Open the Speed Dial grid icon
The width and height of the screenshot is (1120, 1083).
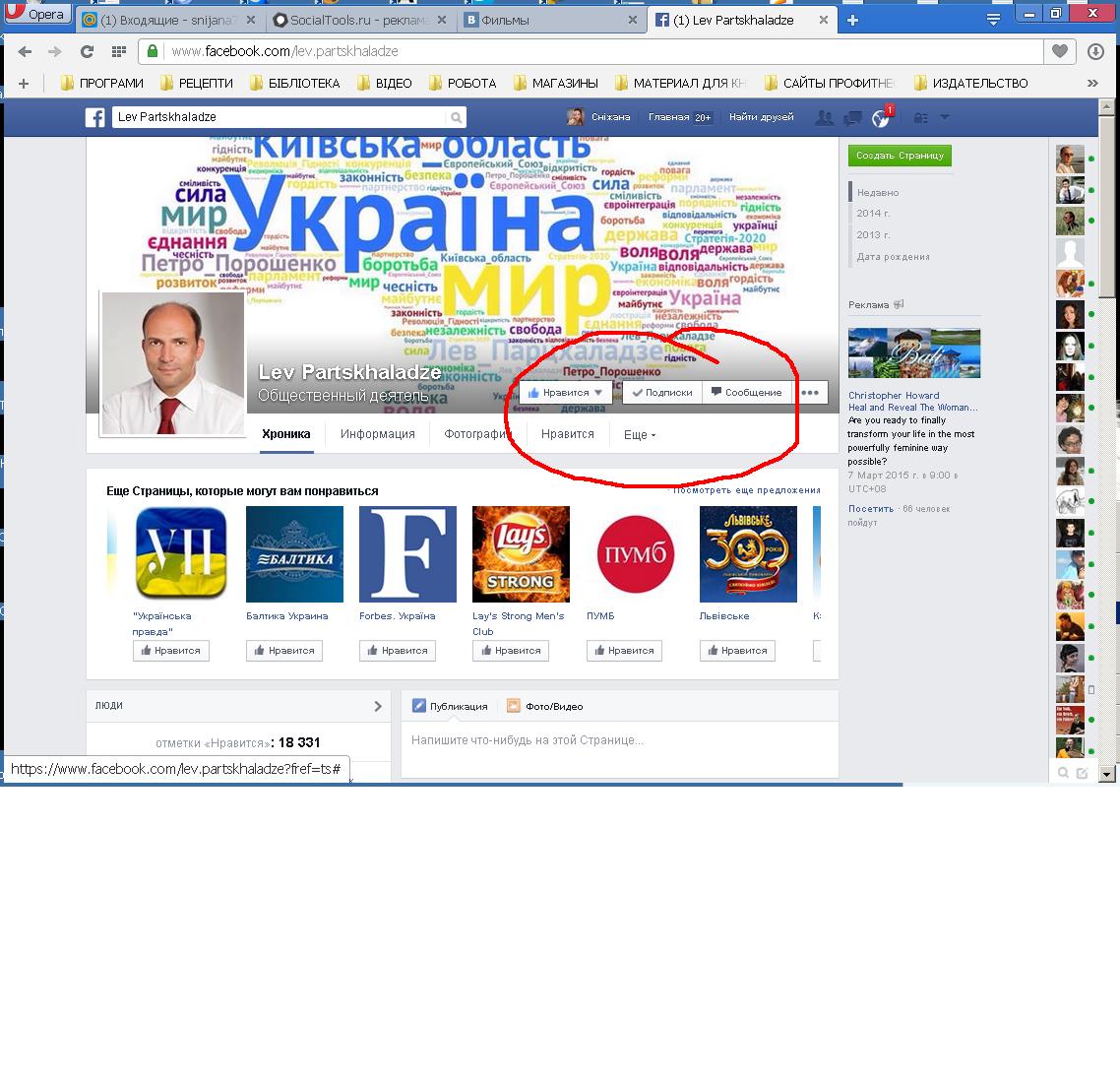[x=119, y=51]
